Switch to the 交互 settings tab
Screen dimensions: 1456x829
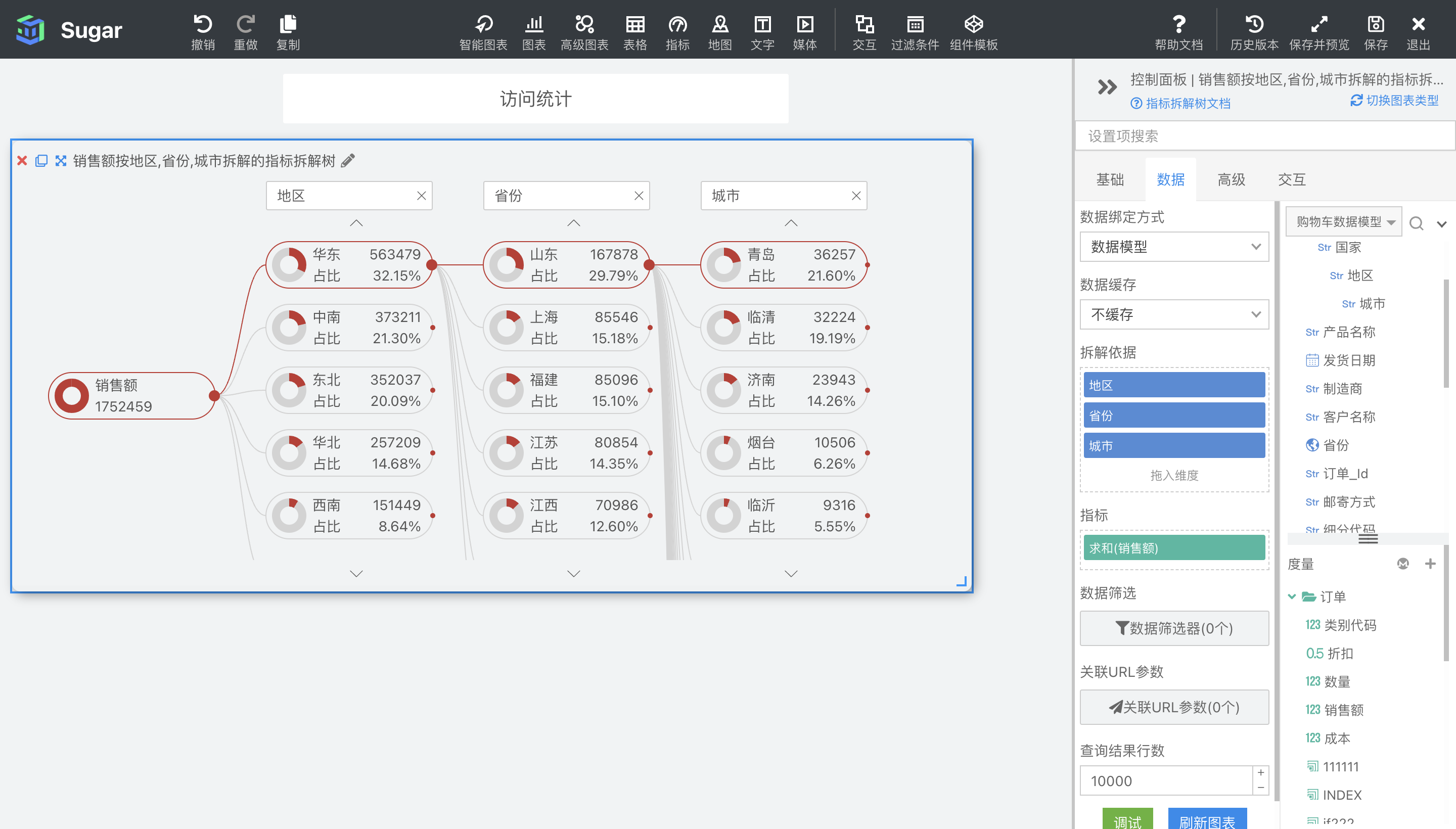(x=1291, y=180)
